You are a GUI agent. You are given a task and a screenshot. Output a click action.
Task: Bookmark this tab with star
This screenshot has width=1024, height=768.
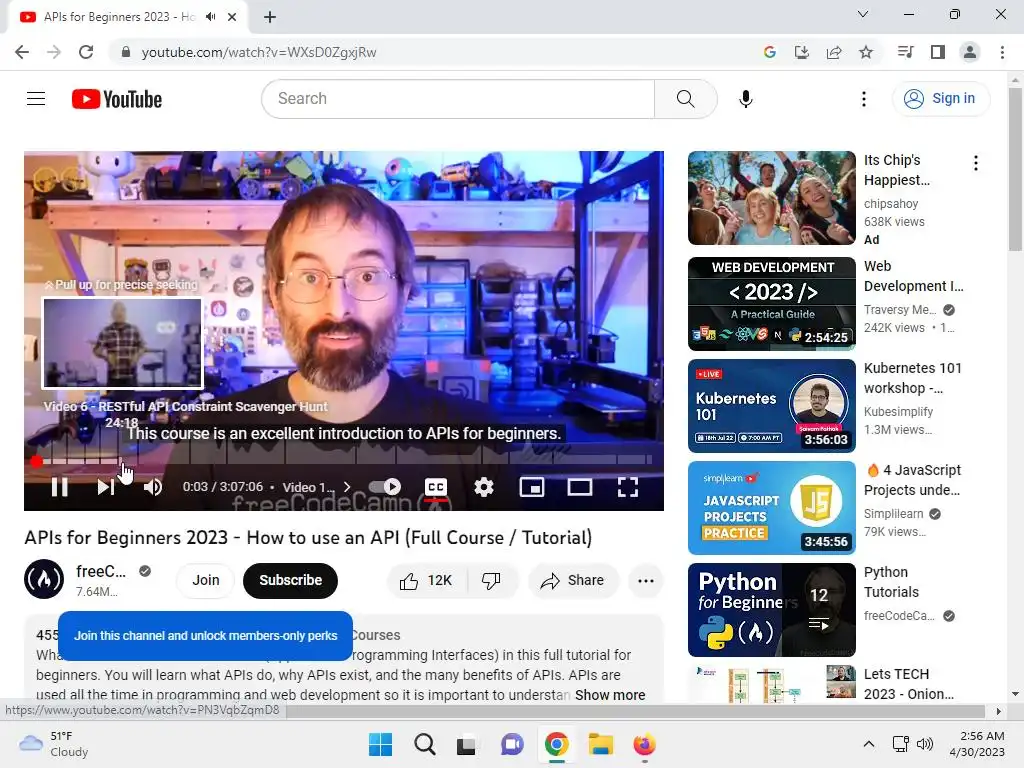[866, 52]
